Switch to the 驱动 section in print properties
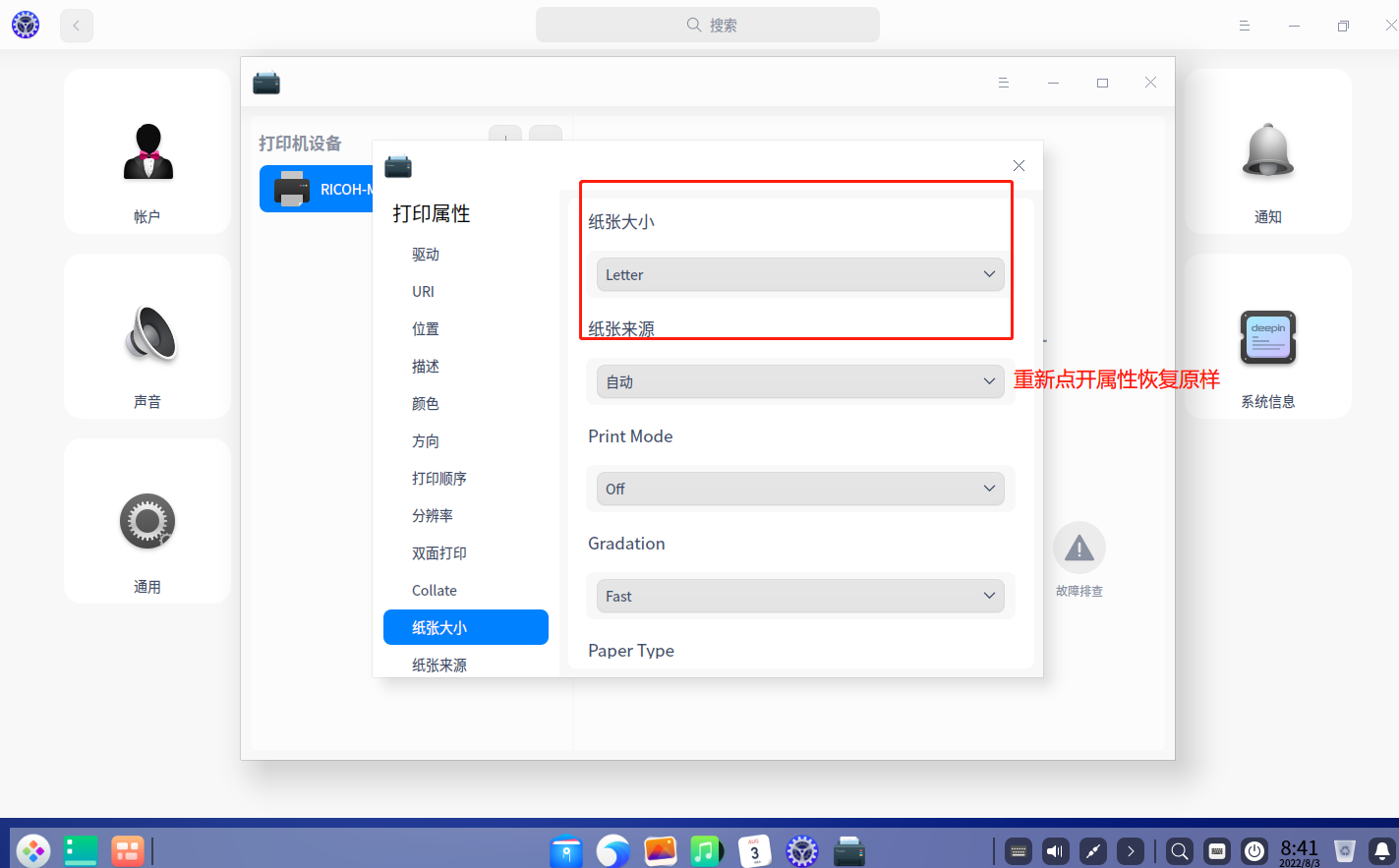 425,254
